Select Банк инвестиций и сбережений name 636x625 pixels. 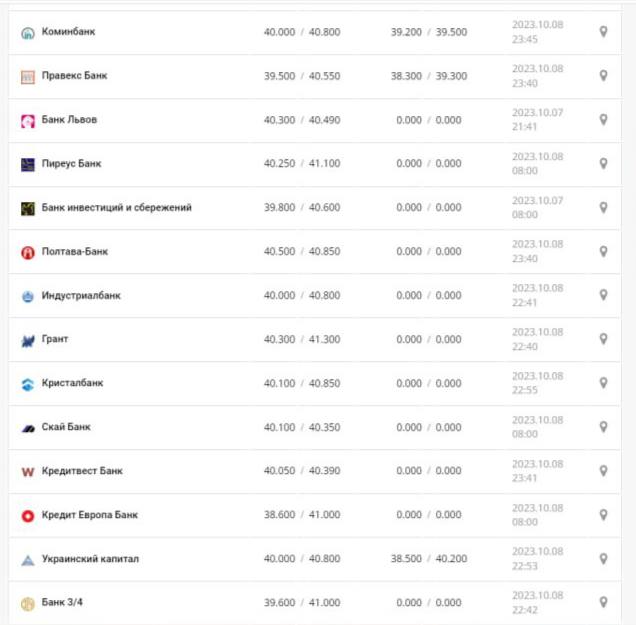coord(116,208)
